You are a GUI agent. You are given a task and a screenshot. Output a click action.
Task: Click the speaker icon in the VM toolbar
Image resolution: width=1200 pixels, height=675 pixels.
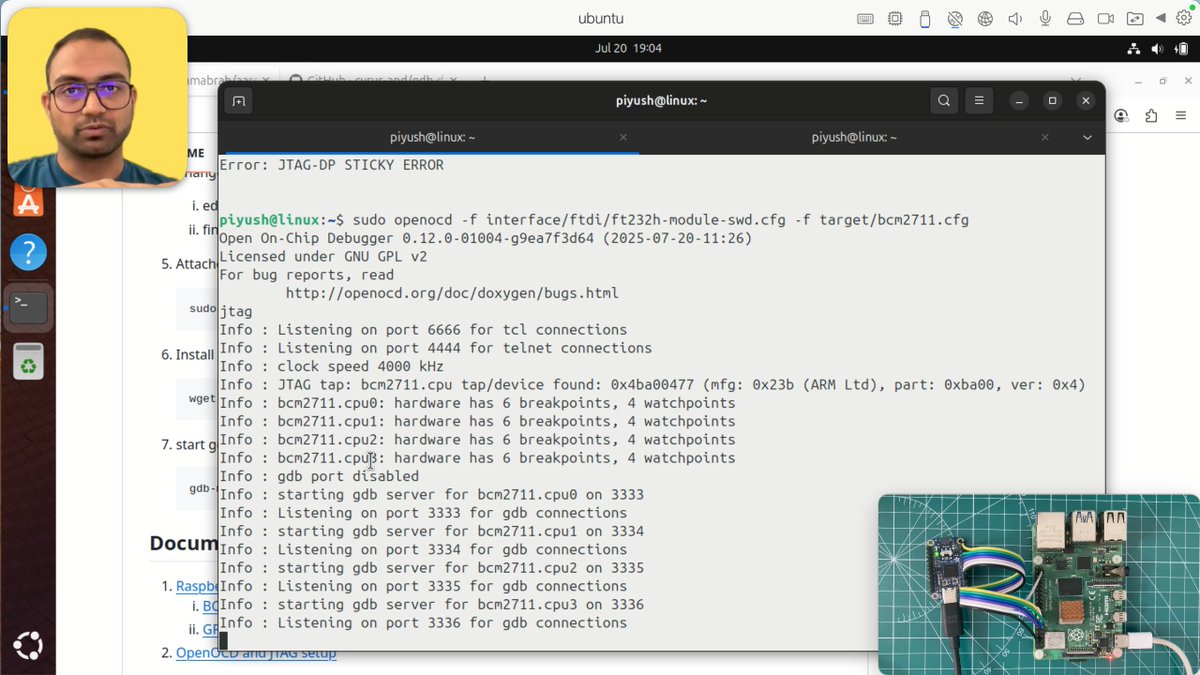pyautogui.click(x=1015, y=19)
